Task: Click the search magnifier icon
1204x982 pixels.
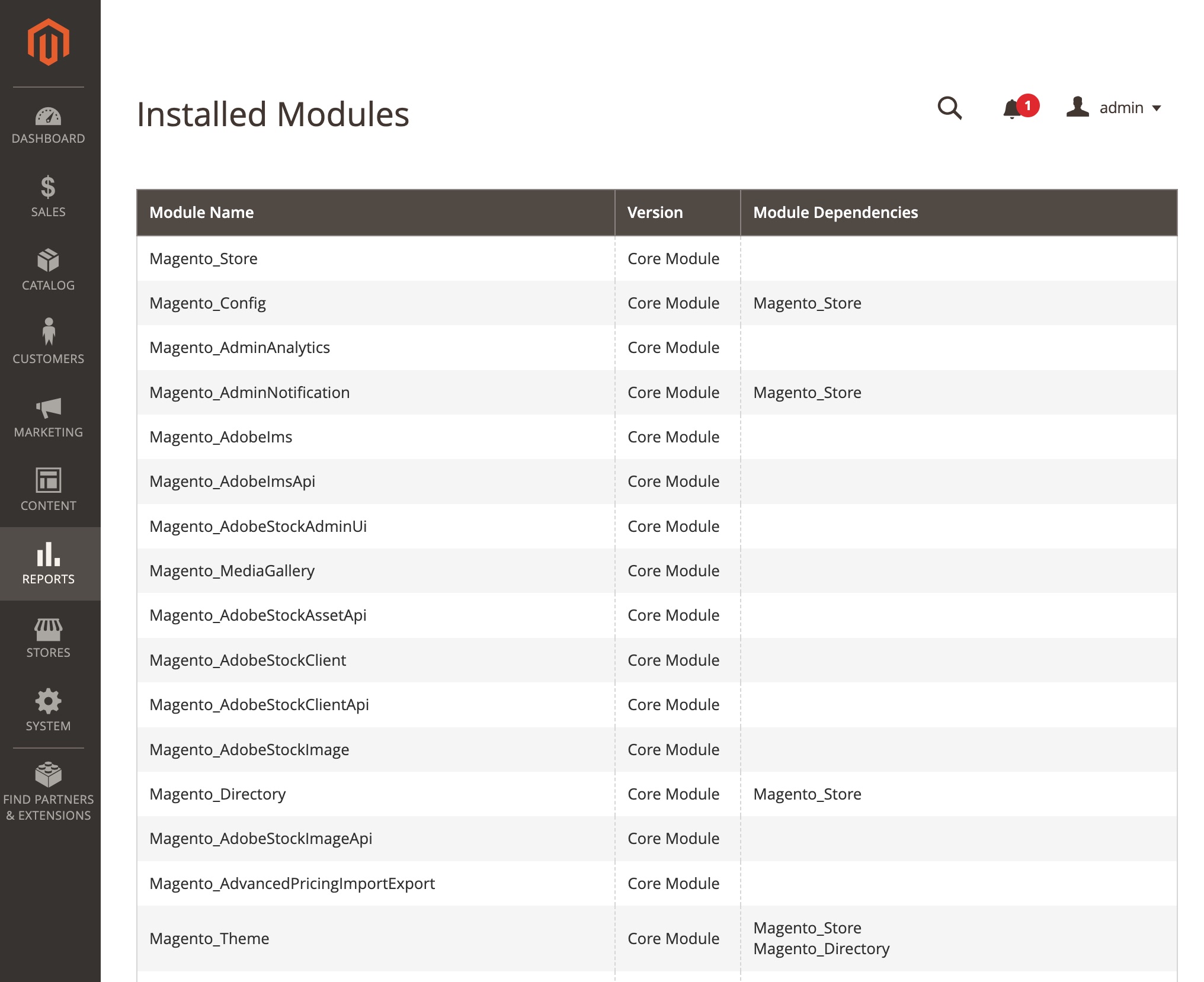Action: (x=949, y=108)
